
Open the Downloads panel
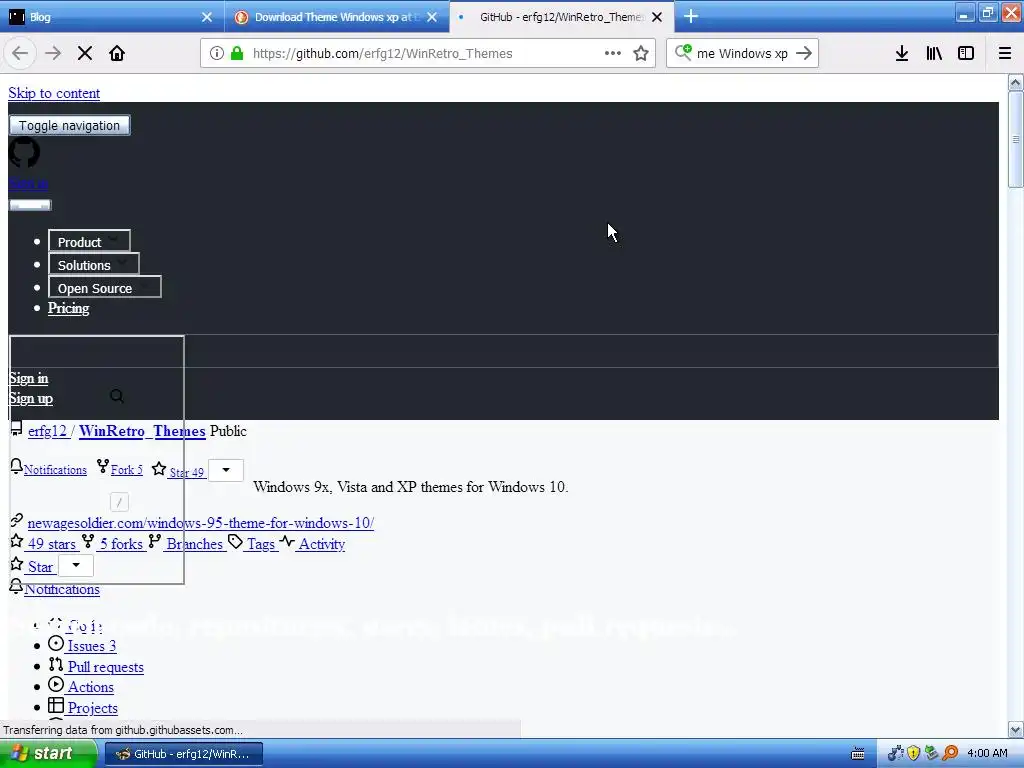coord(902,54)
